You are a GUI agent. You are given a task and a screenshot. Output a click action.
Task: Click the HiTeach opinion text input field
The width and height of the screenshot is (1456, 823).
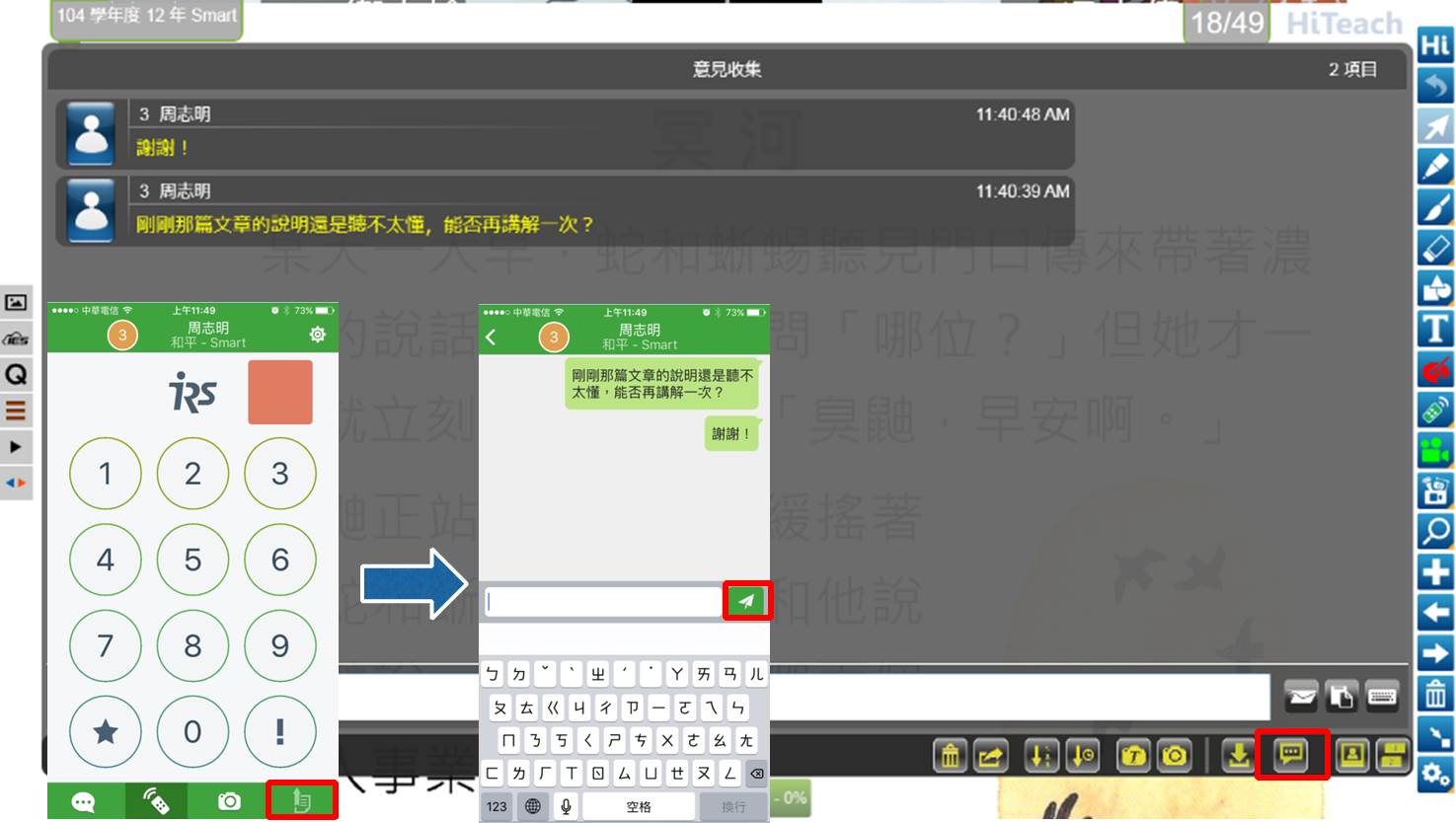point(804,697)
